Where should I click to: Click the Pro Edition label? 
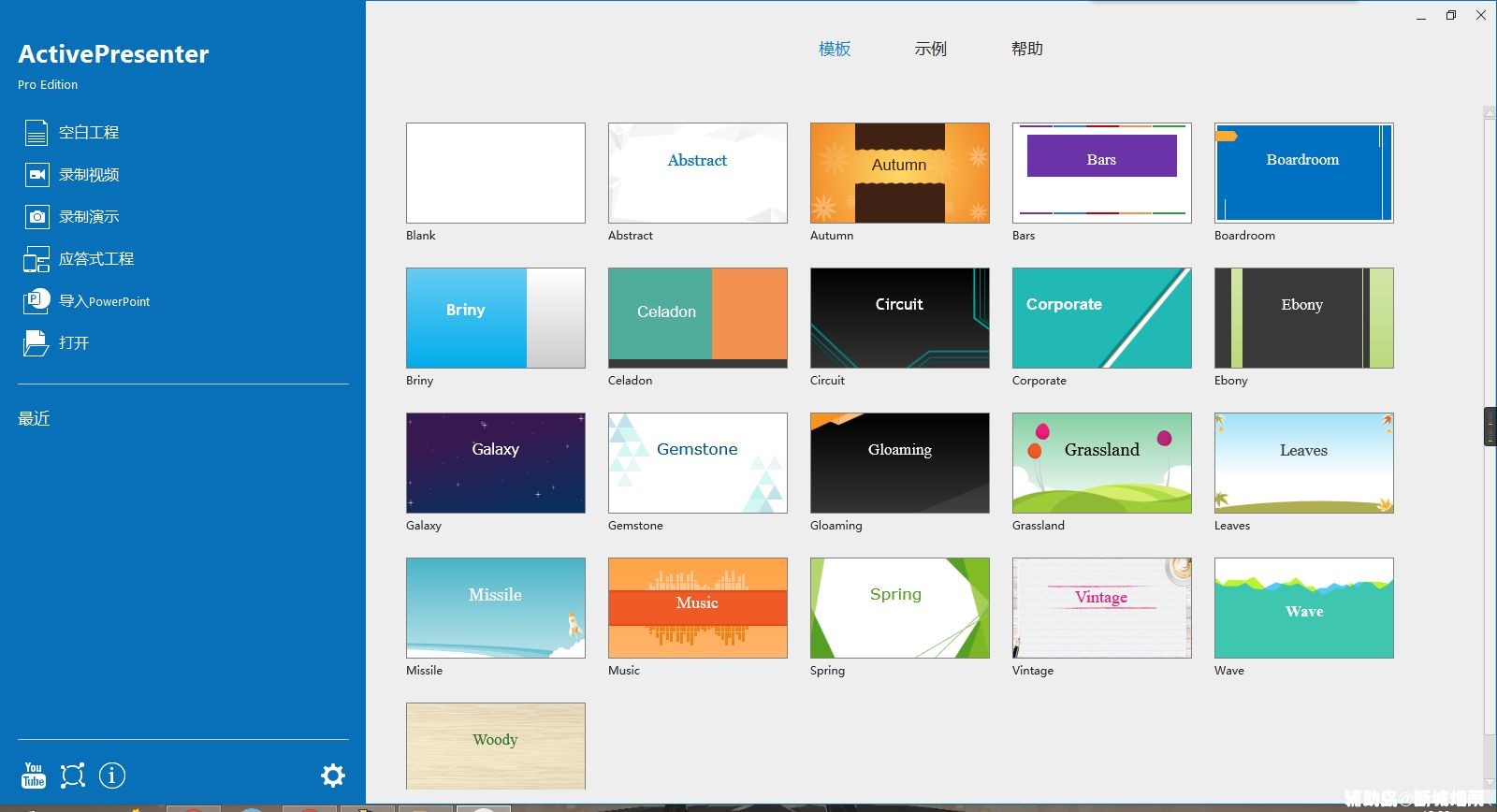[48, 85]
